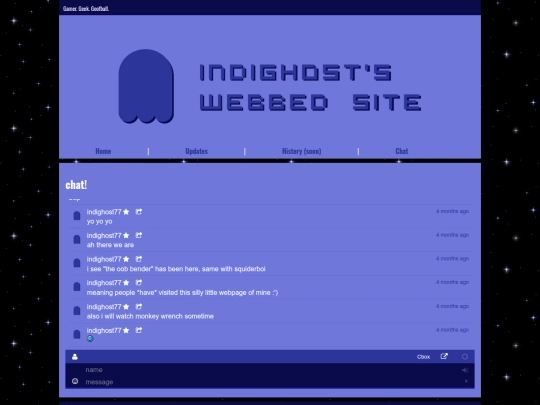Screen dimensions: 540x405
Task: Reply to the 'yo yo yo' message
Action: point(138,212)
